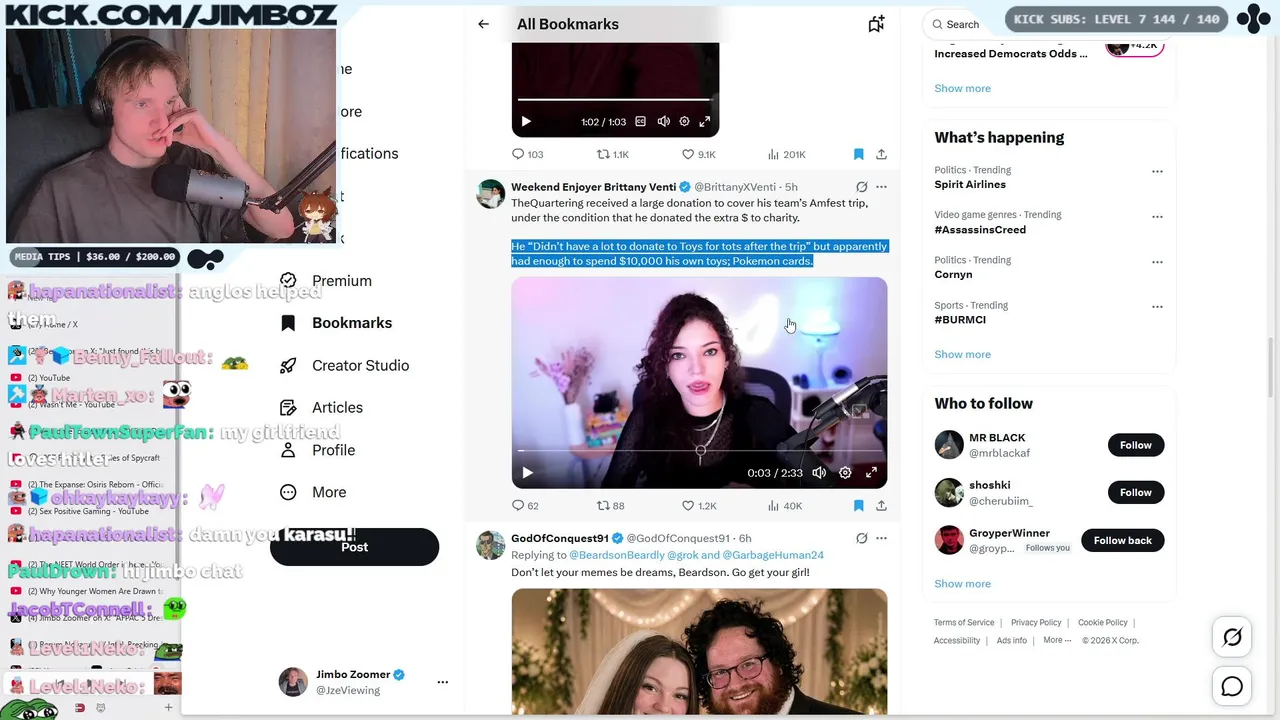Open Jimbo Zoomer account options dots

pyautogui.click(x=442, y=682)
